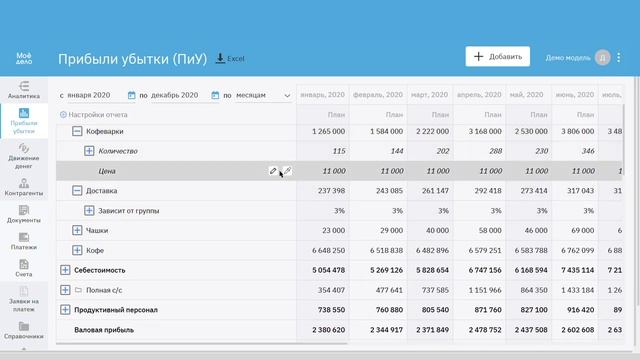Expand the Кофе row
640x360 pixels.
click(77, 250)
